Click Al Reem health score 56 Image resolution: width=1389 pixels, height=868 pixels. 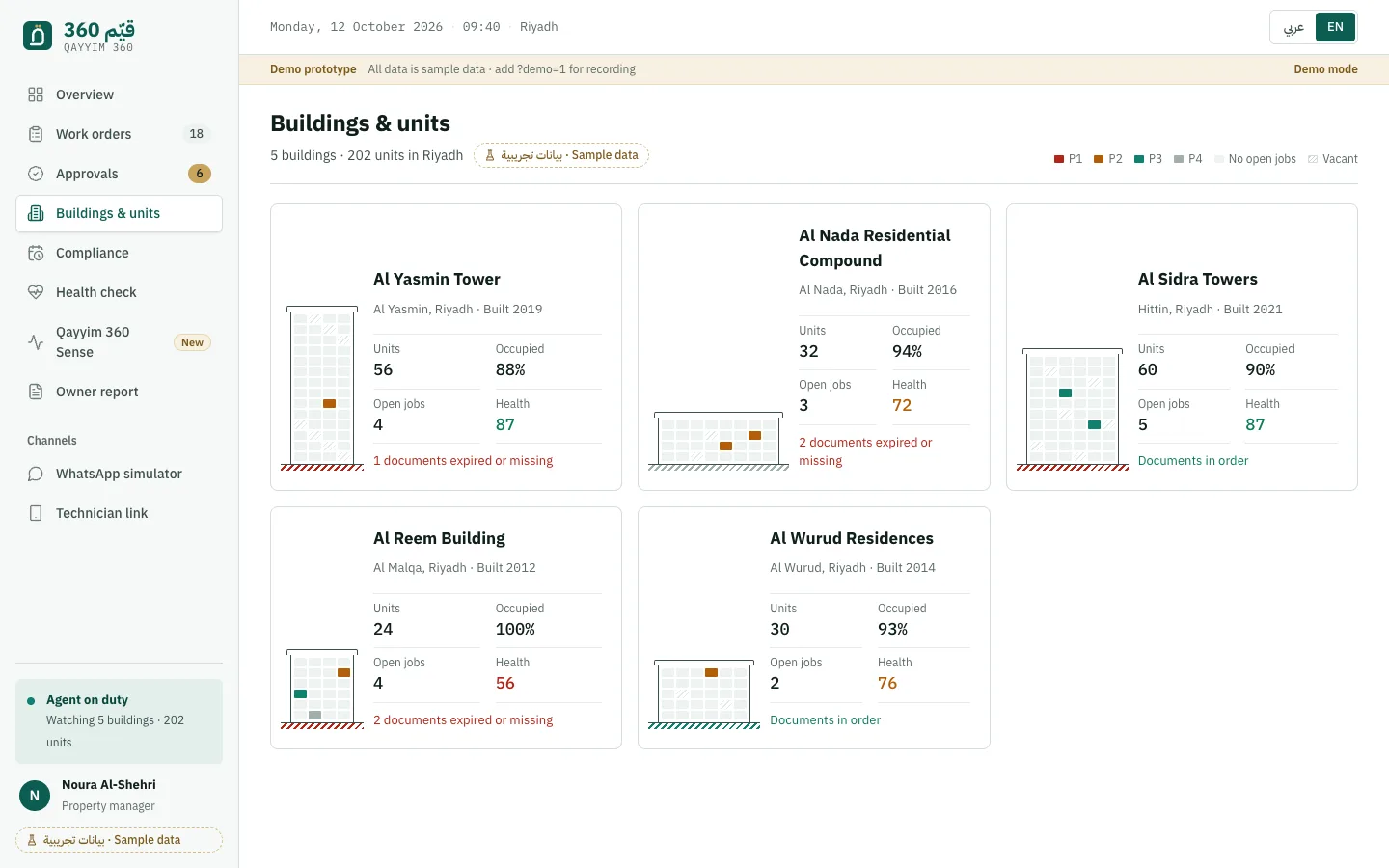point(505,683)
